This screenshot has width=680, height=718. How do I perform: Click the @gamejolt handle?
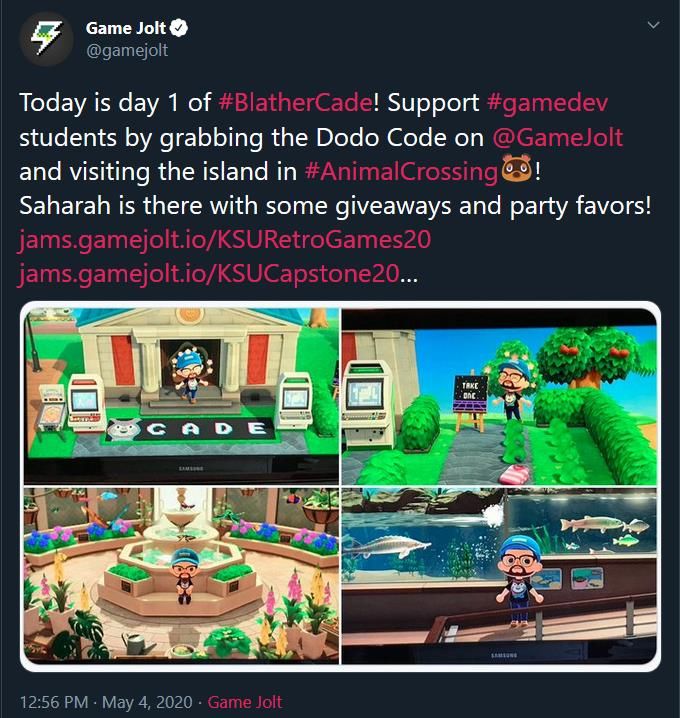tap(127, 50)
